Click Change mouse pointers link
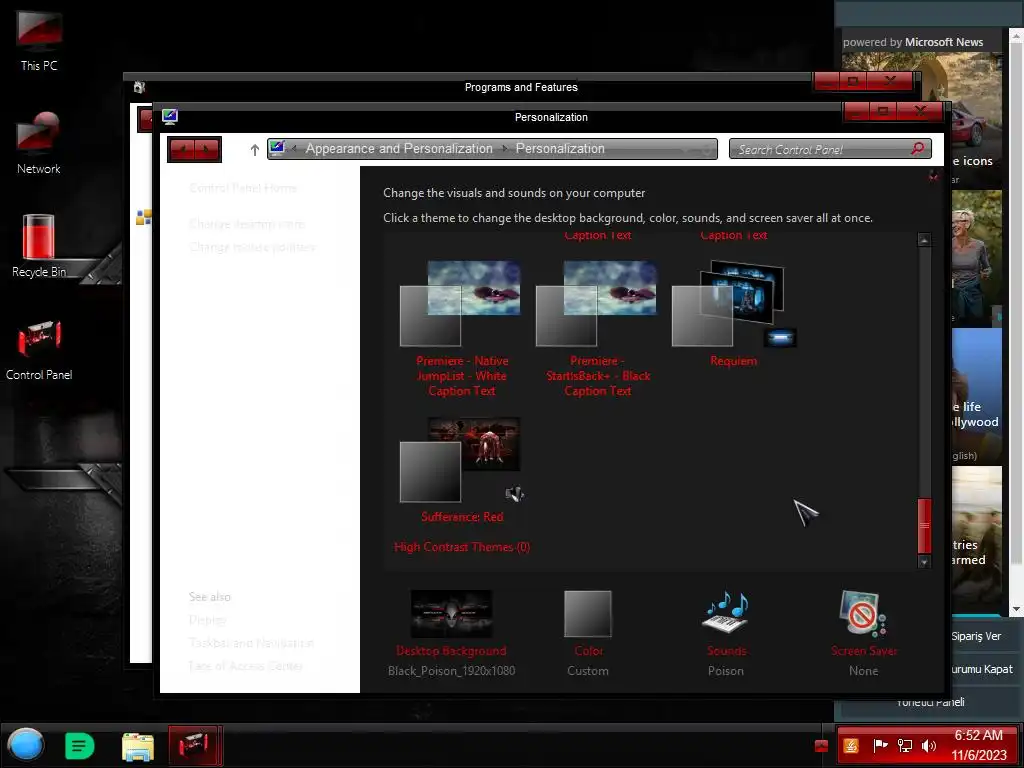The image size is (1024, 768). (x=252, y=247)
